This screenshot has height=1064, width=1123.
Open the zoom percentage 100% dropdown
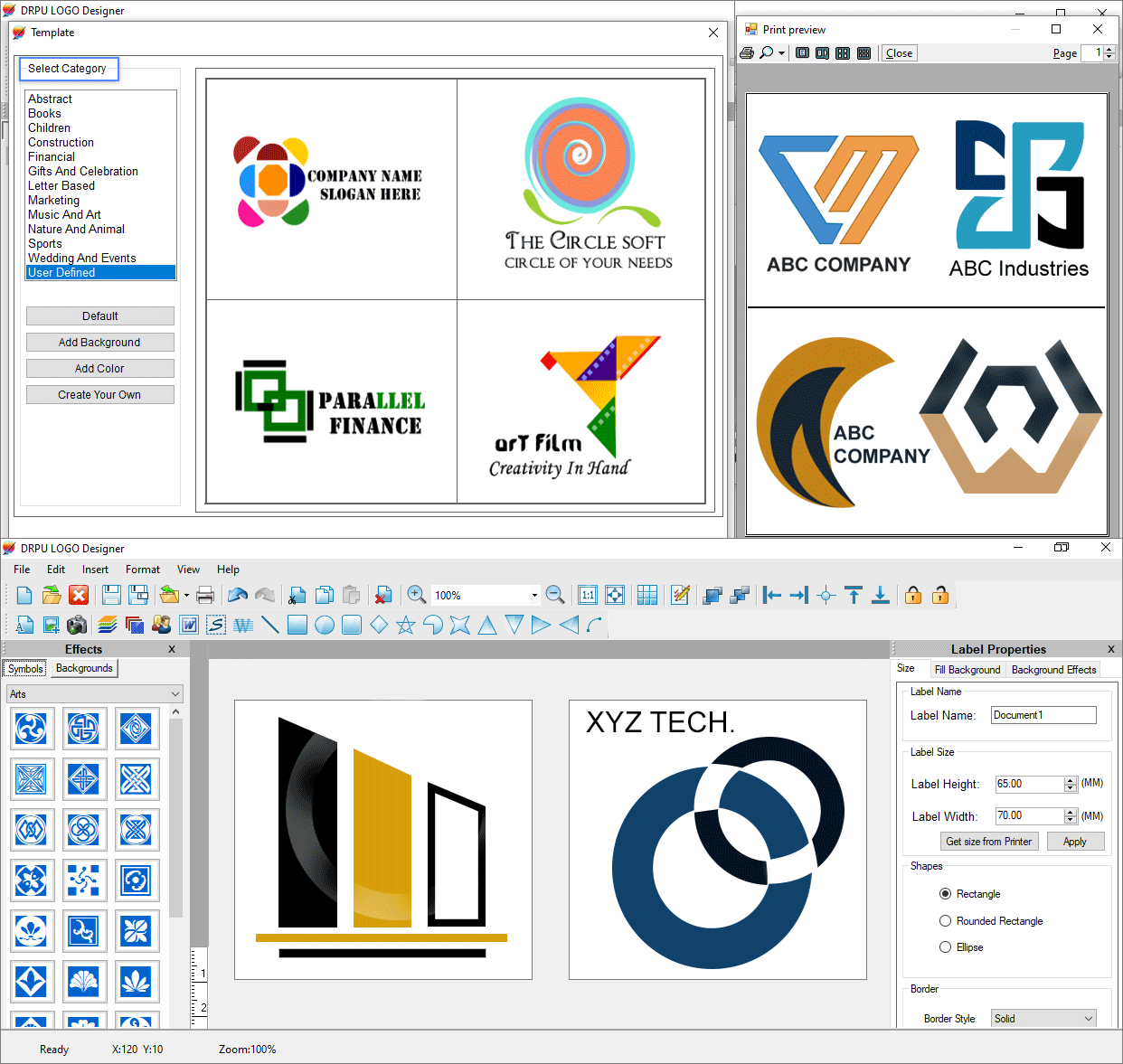click(534, 595)
